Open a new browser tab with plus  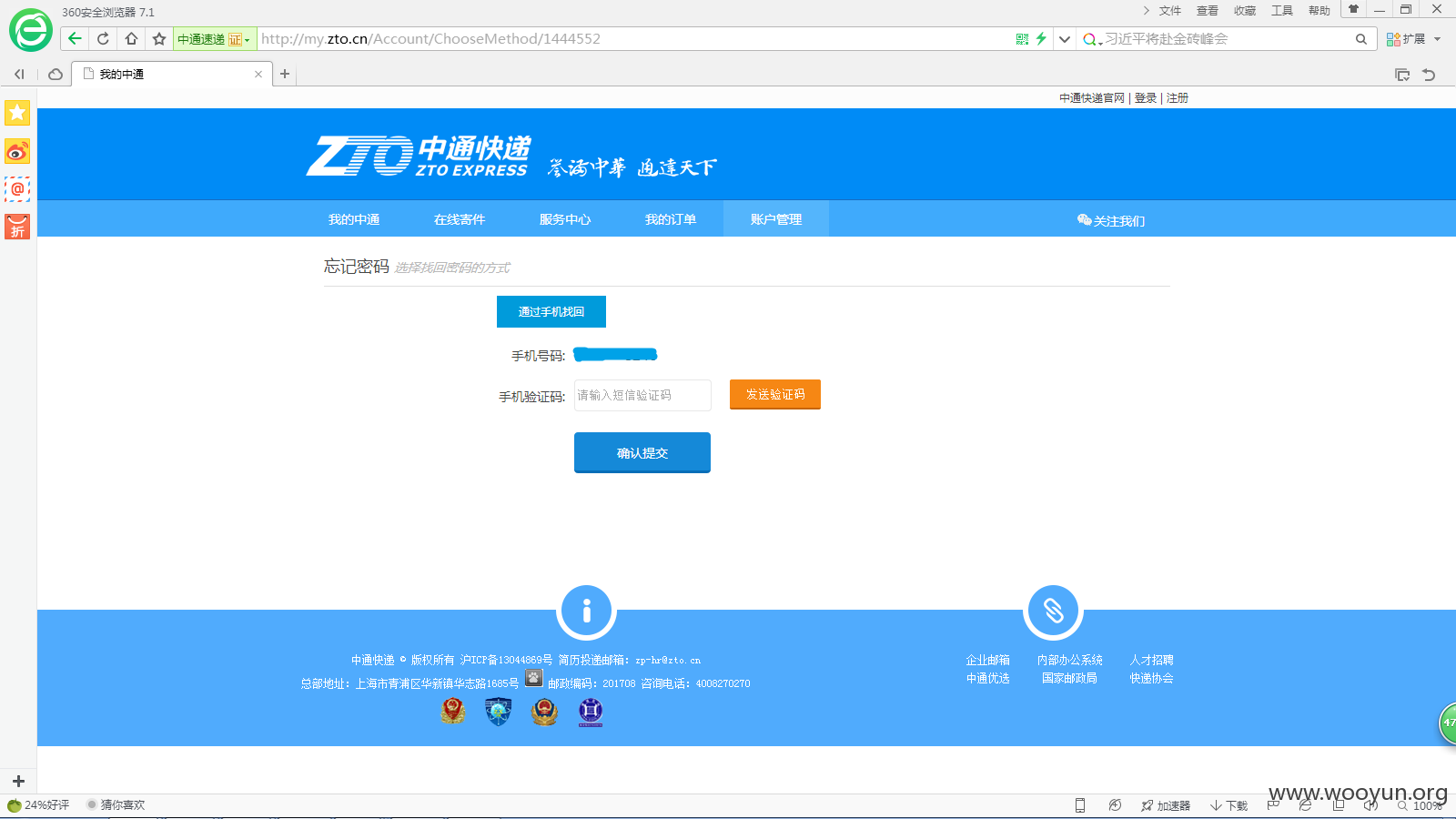pyautogui.click(x=285, y=74)
